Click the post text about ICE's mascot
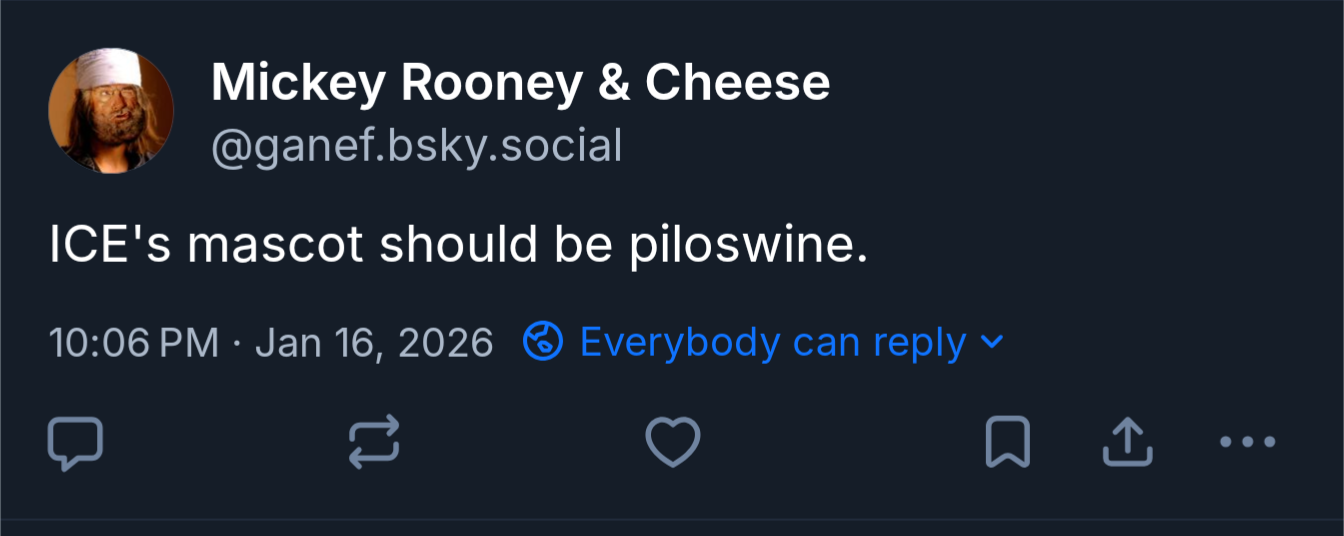Viewport: 1344px width, 536px height. pyautogui.click(x=458, y=246)
